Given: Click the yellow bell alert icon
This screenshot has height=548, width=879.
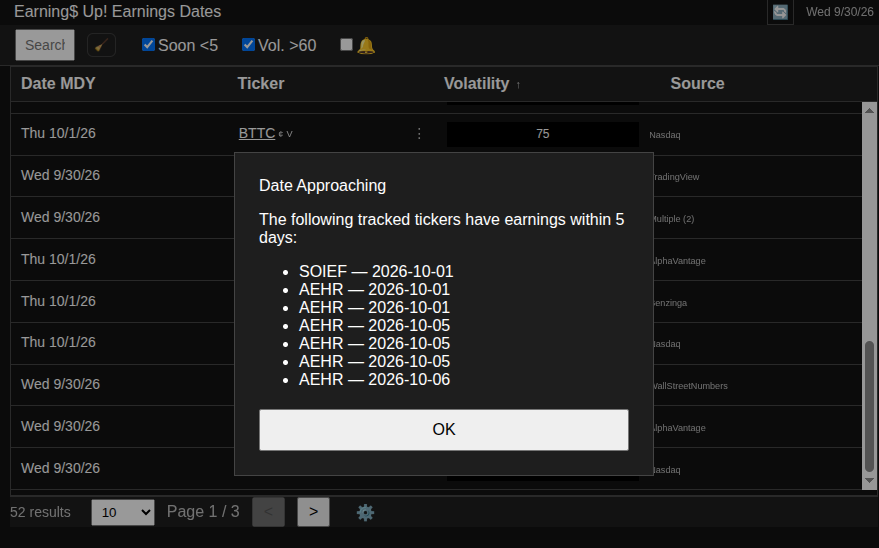Looking at the screenshot, I should tap(366, 45).
